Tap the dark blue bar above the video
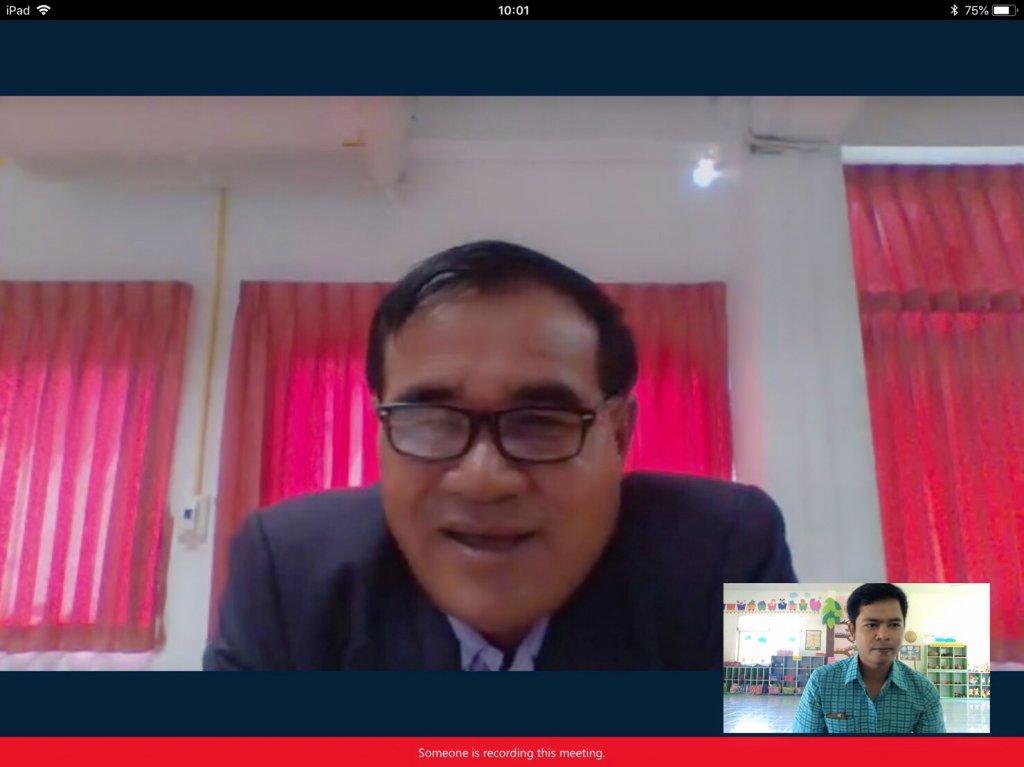Screen dimensions: 1024x767 pyautogui.click(x=512, y=58)
